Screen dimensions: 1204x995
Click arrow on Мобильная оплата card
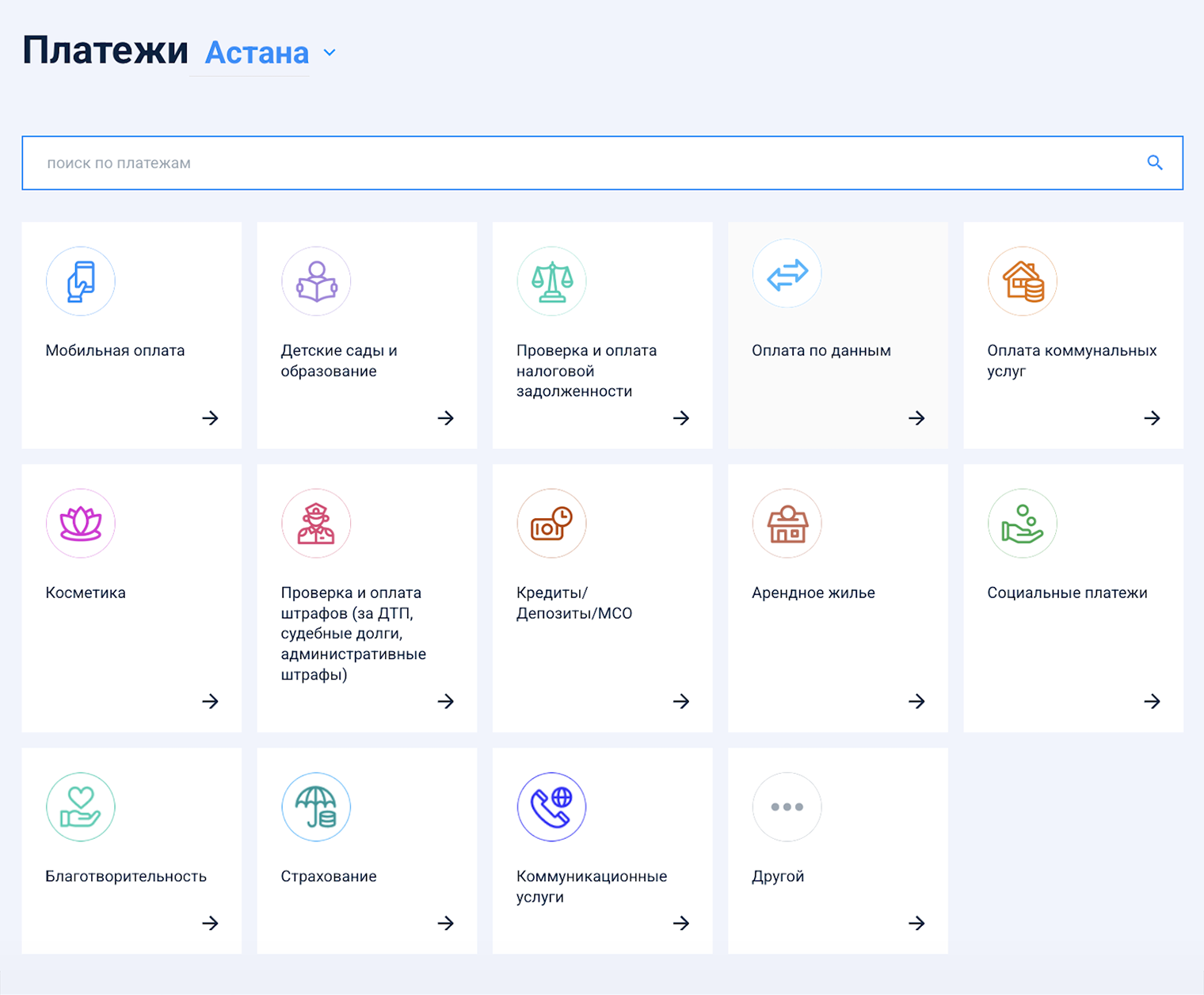click(210, 417)
